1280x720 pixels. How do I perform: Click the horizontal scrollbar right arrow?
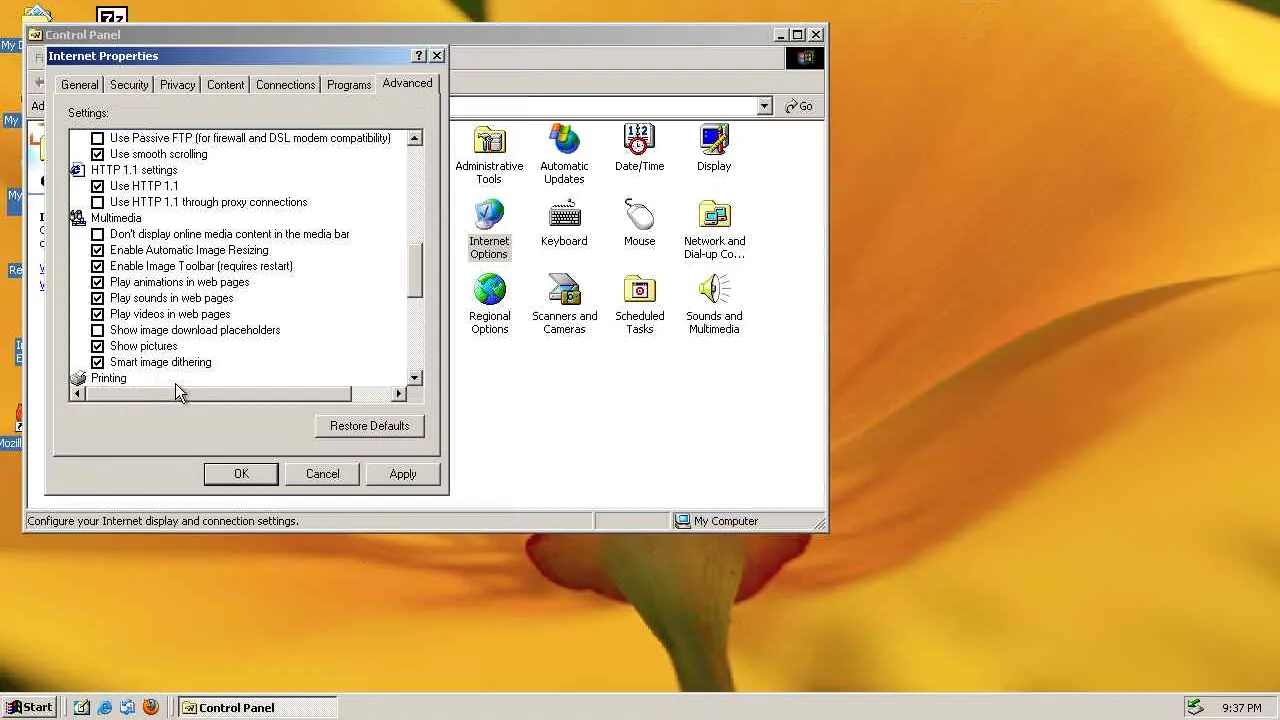point(399,394)
